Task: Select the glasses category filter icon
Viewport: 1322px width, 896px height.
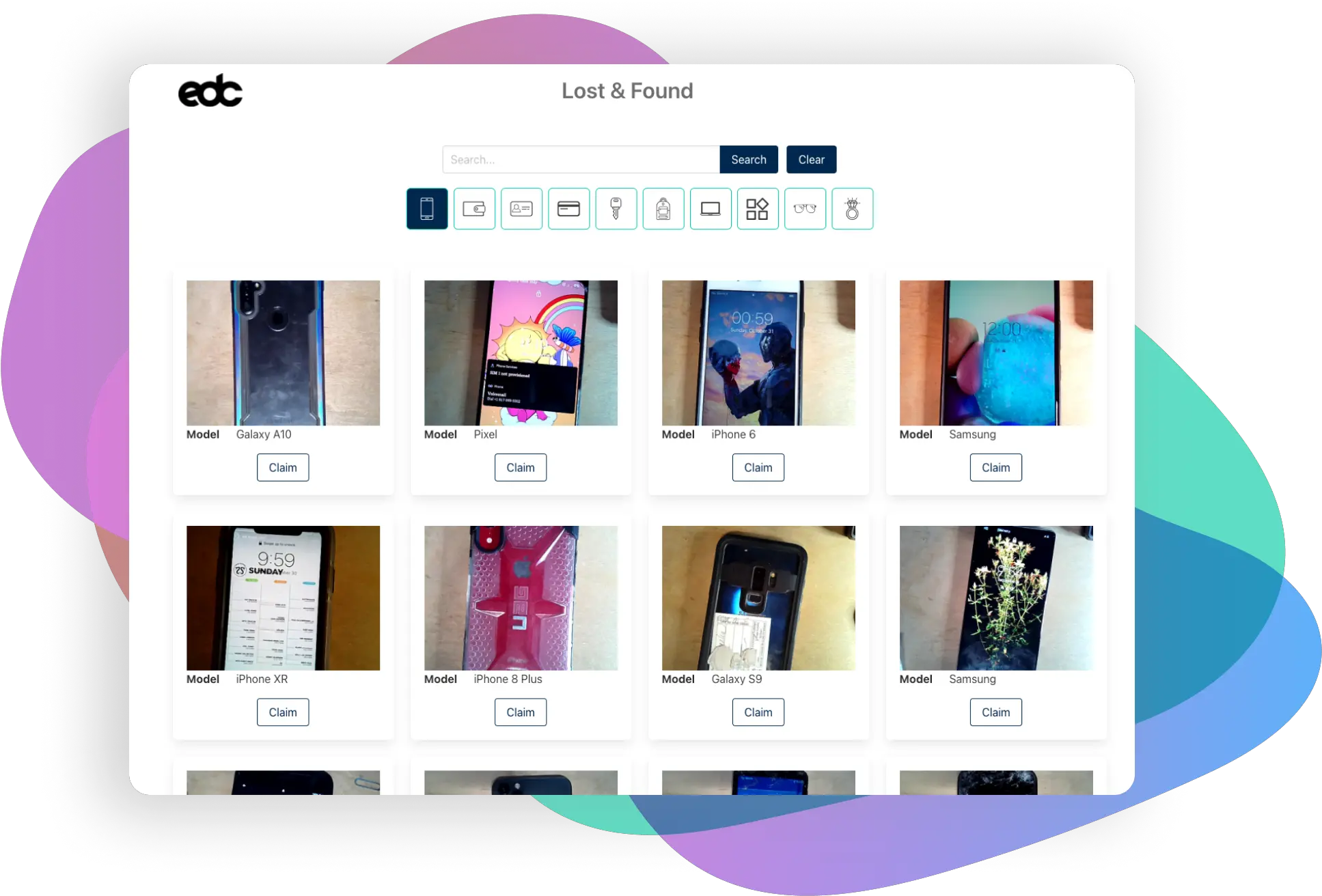Action: [x=804, y=208]
